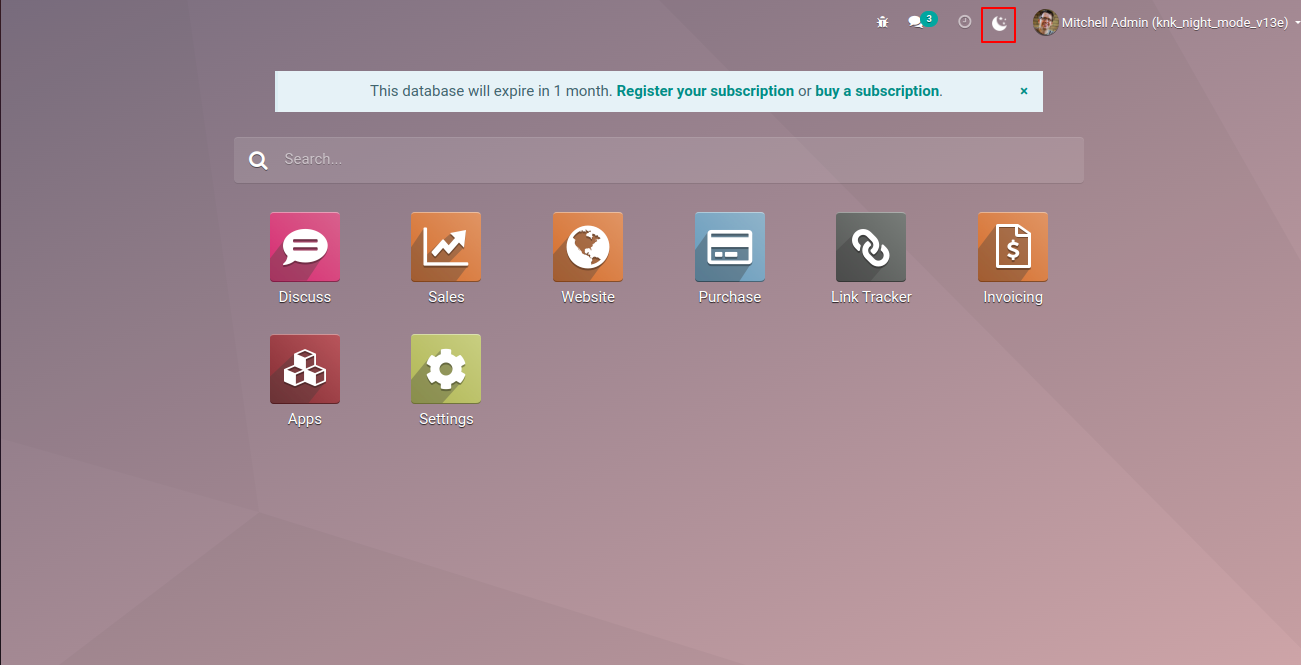Expand the Mitchell Admin user menu

tap(1168, 22)
